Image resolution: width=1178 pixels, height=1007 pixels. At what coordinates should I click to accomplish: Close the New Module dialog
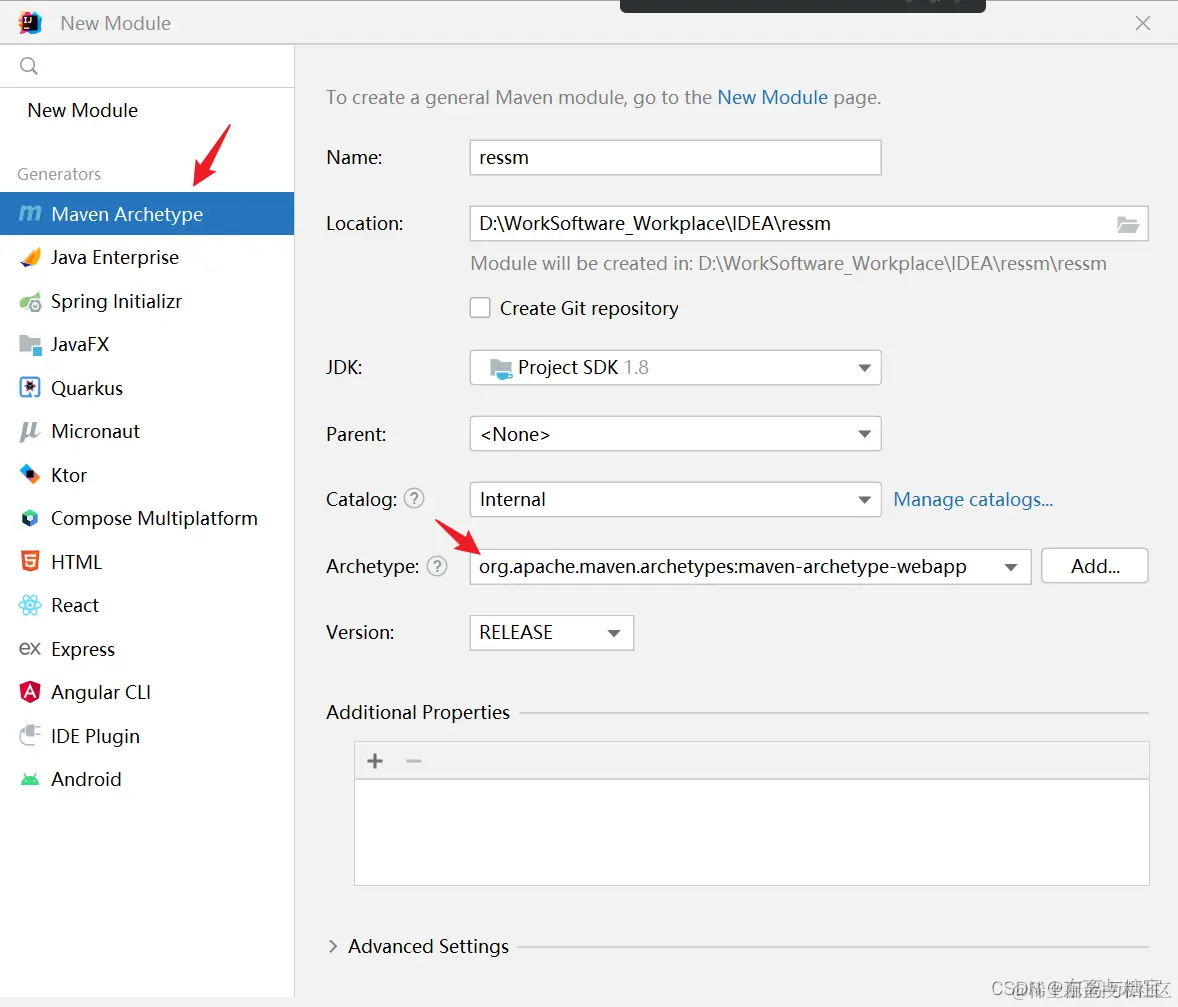(x=1143, y=23)
